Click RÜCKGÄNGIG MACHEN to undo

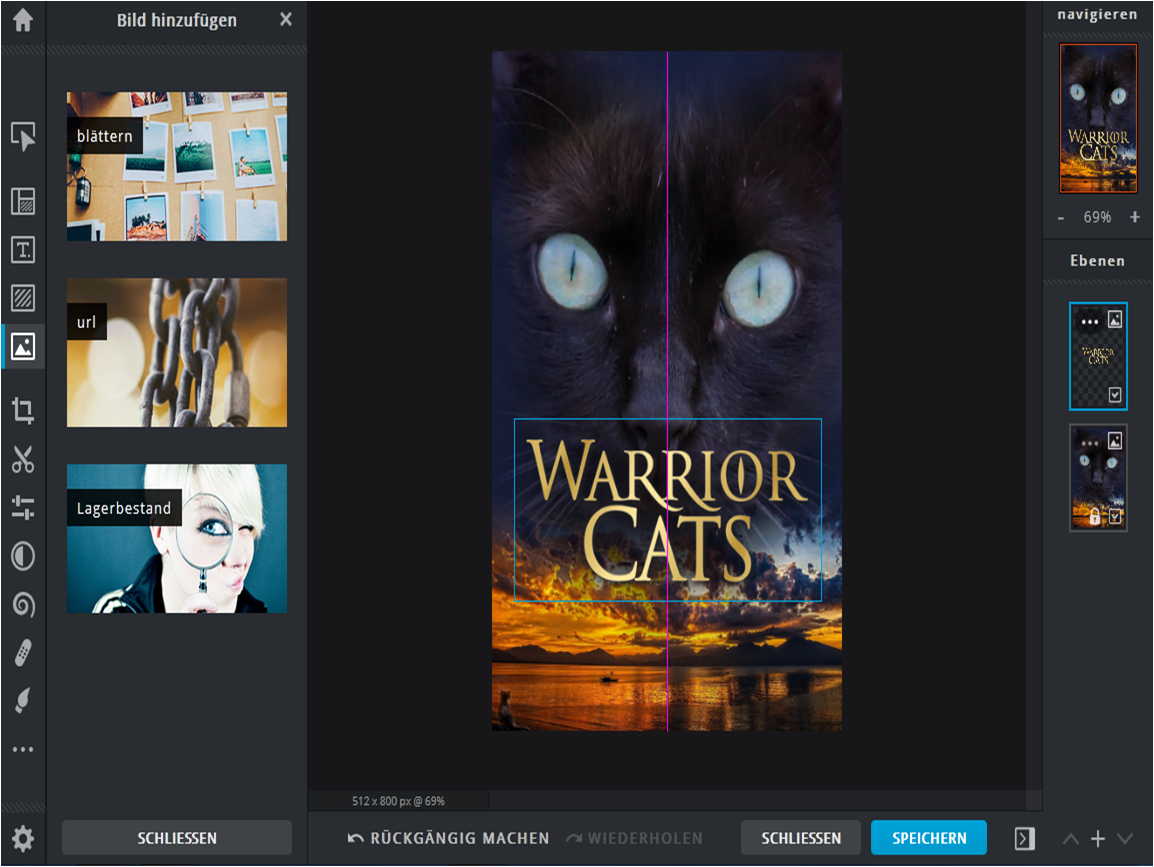[448, 838]
